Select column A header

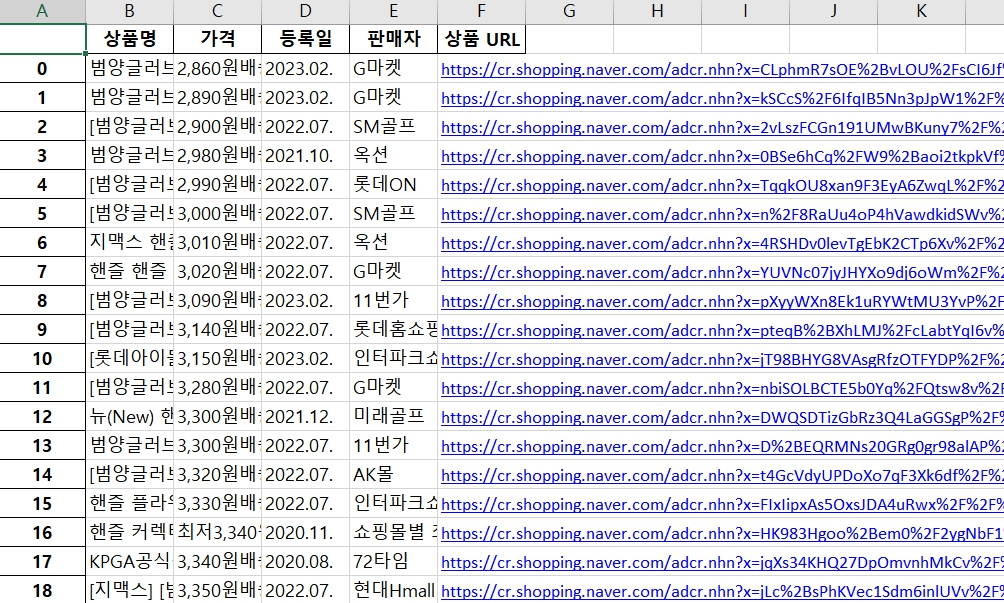(x=42, y=12)
